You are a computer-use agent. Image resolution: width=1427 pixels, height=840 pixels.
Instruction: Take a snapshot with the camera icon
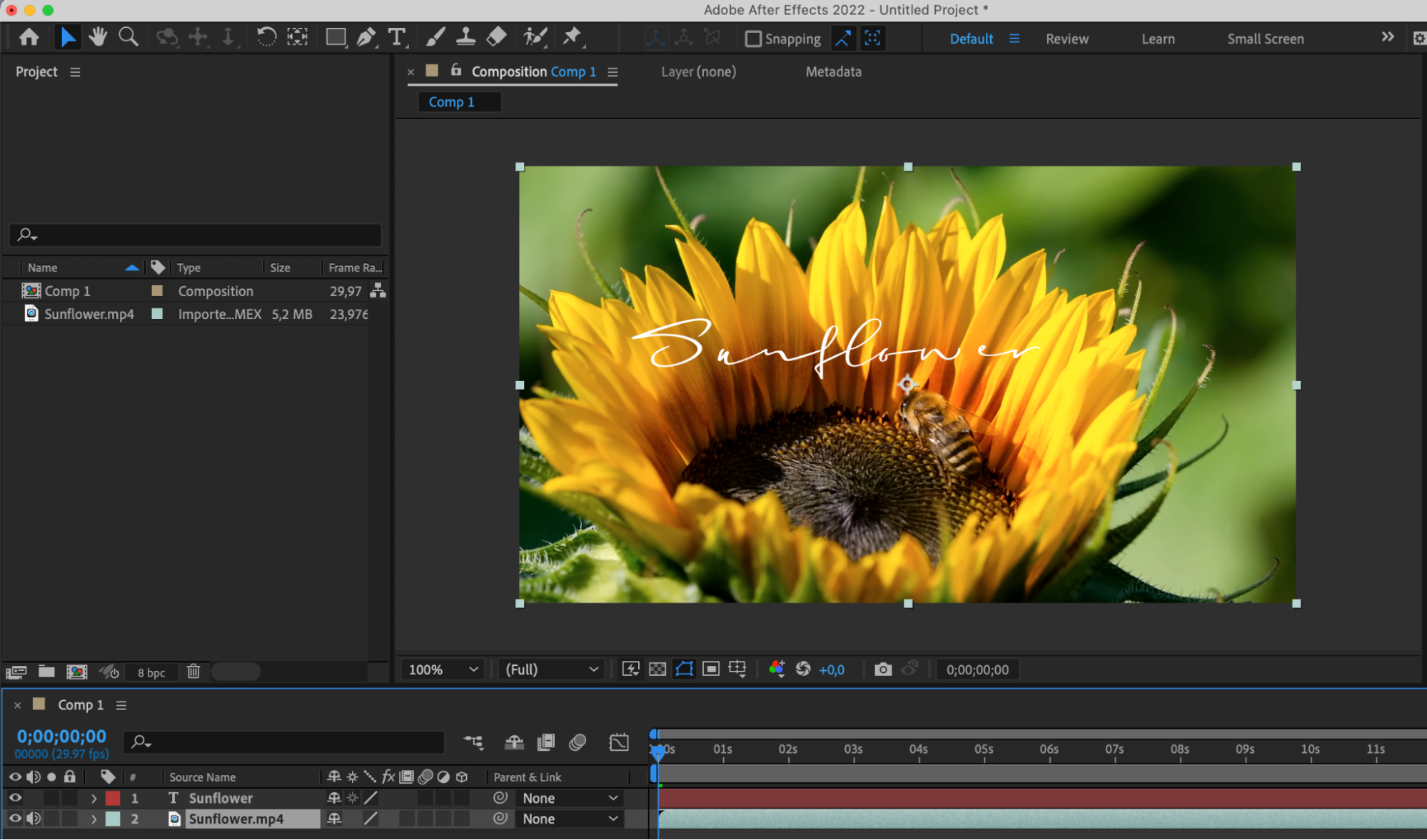coord(883,669)
